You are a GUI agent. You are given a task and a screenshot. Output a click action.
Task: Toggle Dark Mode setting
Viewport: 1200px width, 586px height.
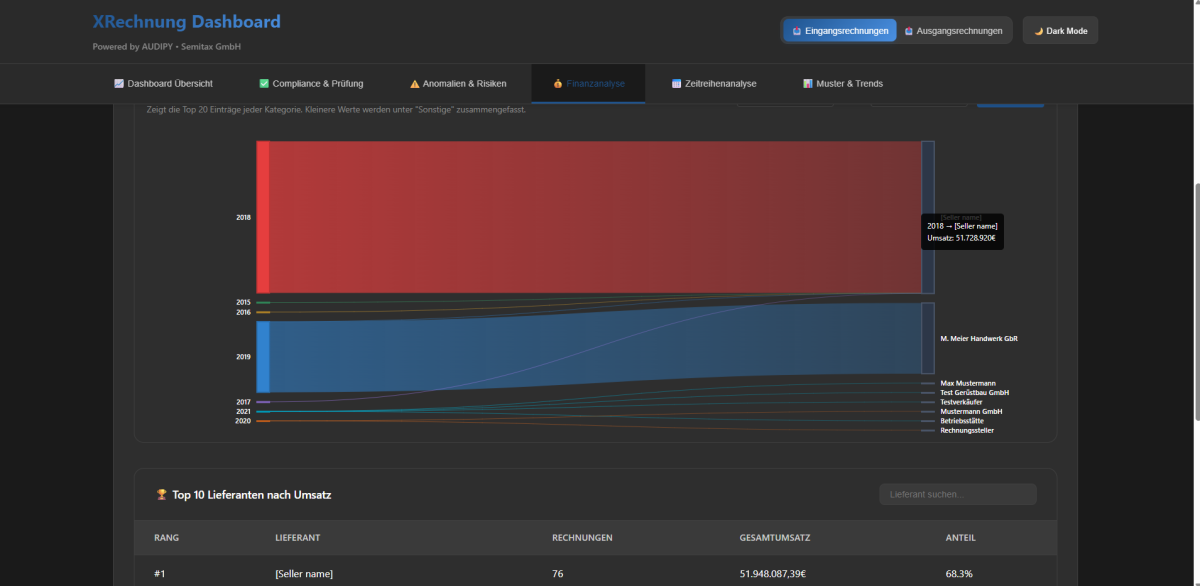pos(1060,31)
